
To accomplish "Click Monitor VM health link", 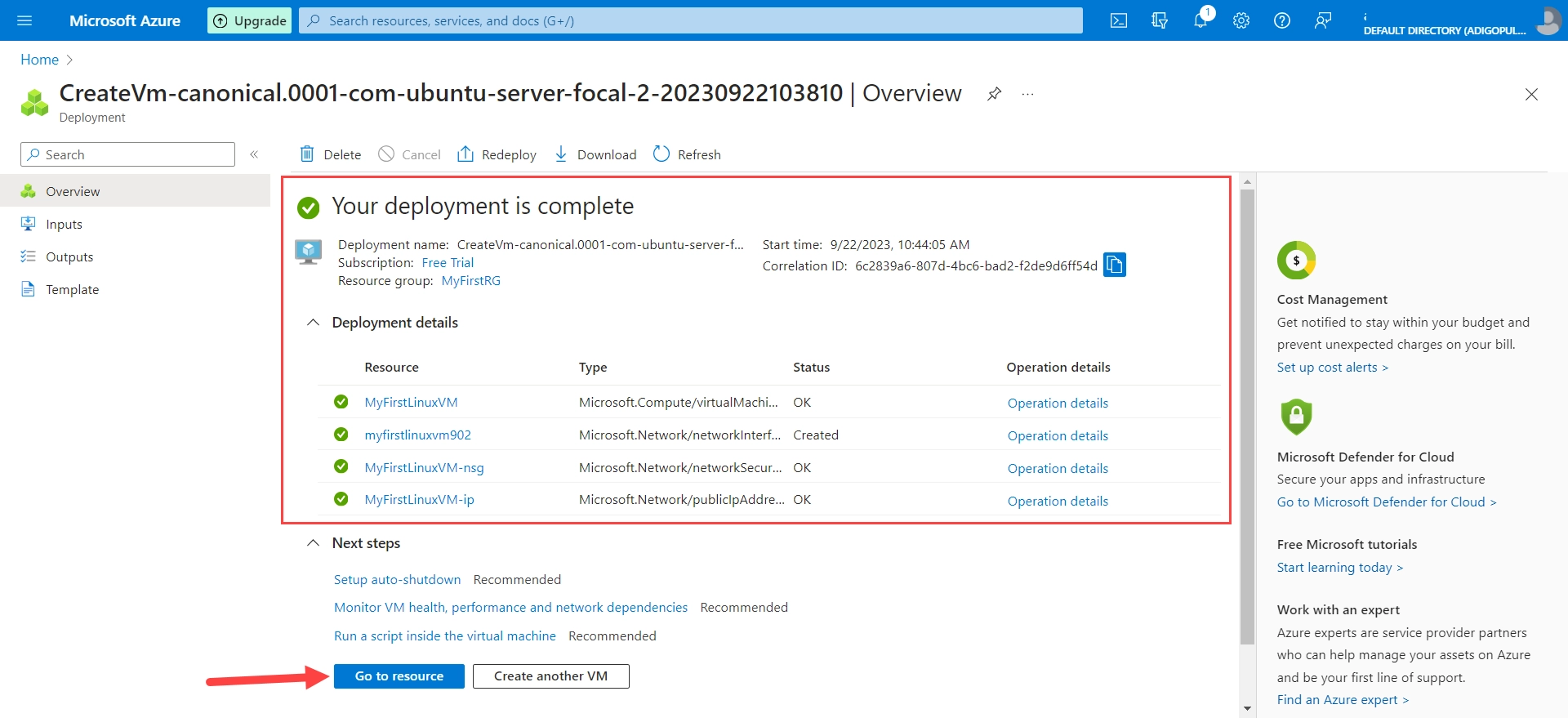I will click(x=510, y=607).
